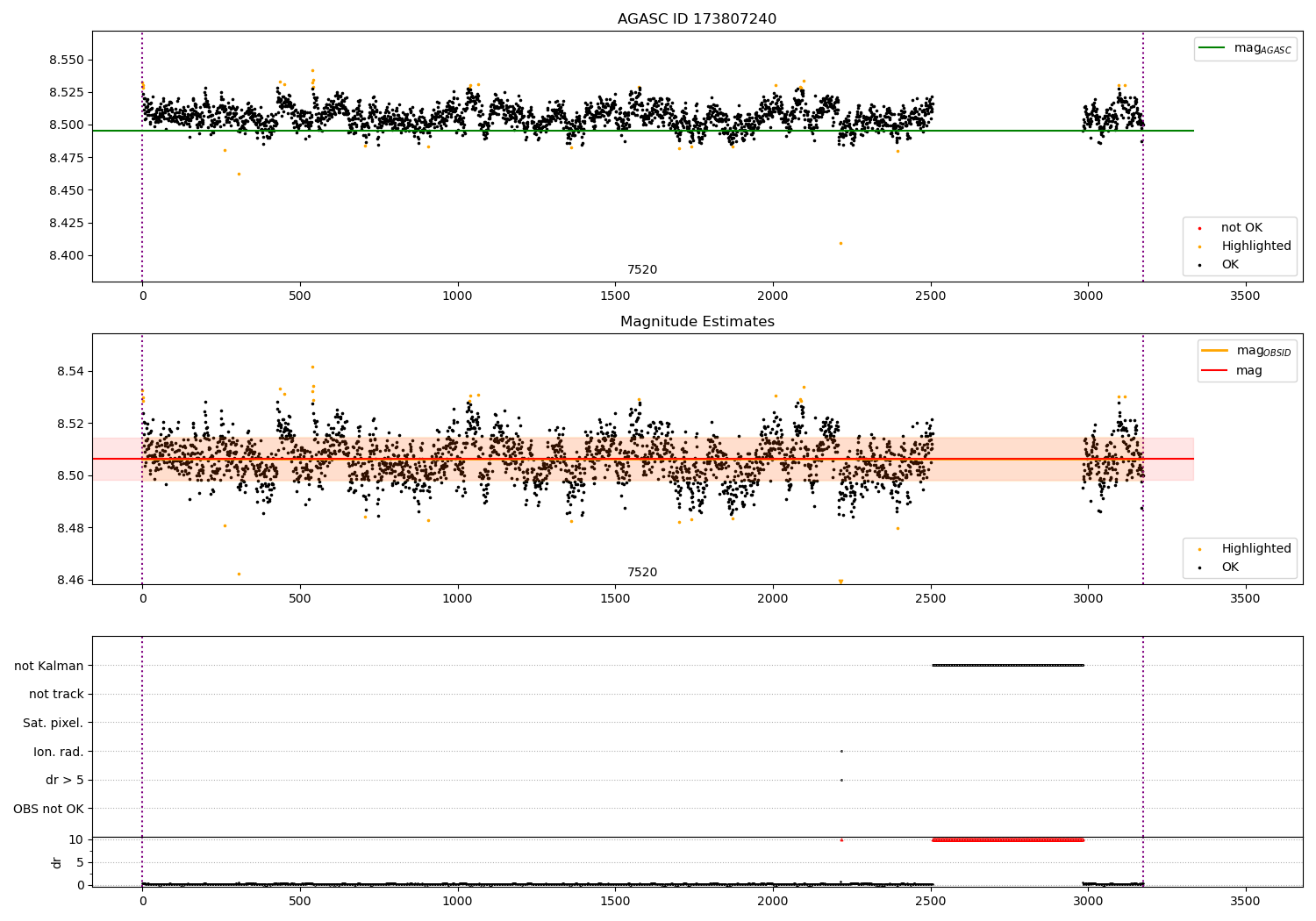Click the "Magnitude Estimates" plot title
The width and height of the screenshot is (1316, 921).
697,322
